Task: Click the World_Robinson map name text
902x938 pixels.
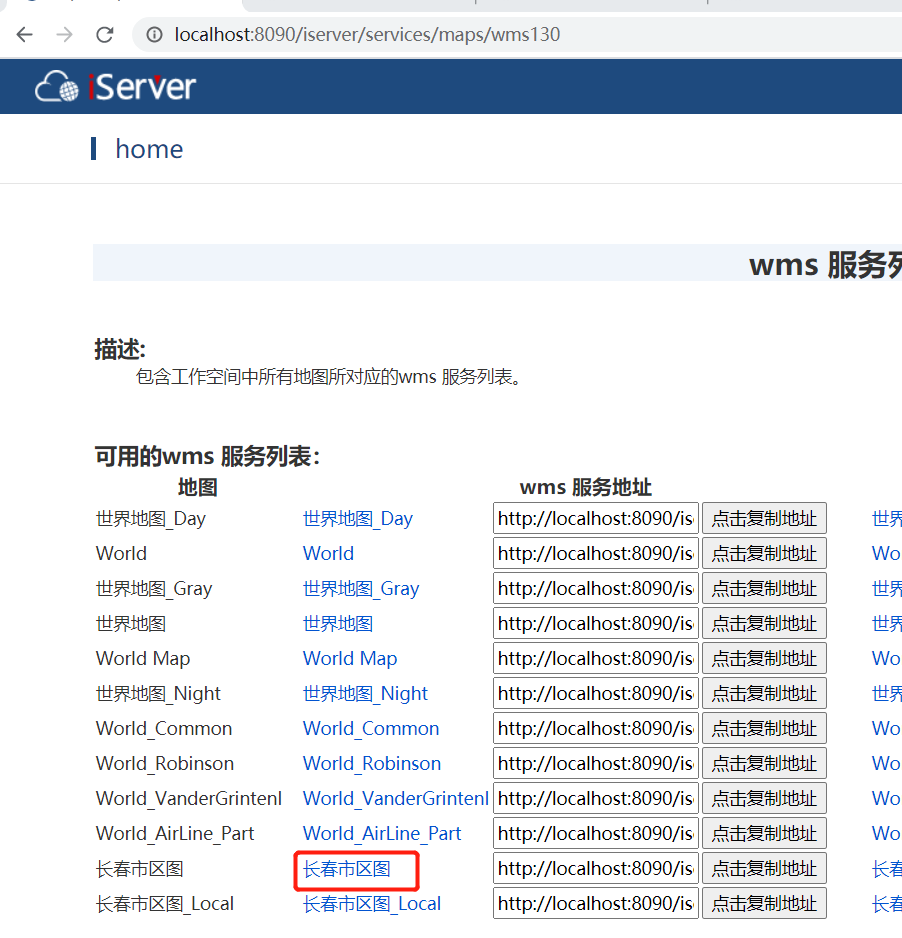Action: pos(165,764)
